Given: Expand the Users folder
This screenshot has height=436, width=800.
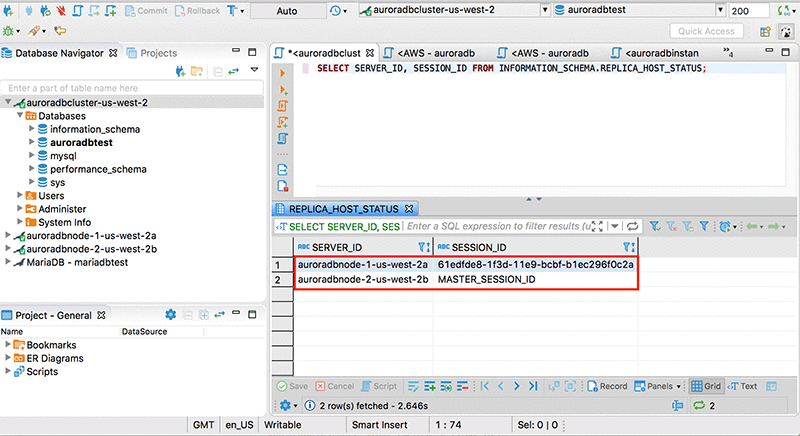Looking at the screenshot, I should coord(20,195).
